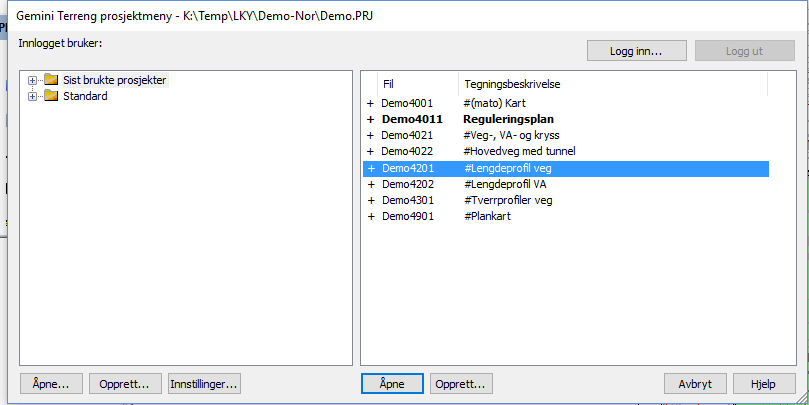Image resolution: width=809 pixels, height=405 pixels.
Task: Expand the Standard tree node
Action: point(33,96)
